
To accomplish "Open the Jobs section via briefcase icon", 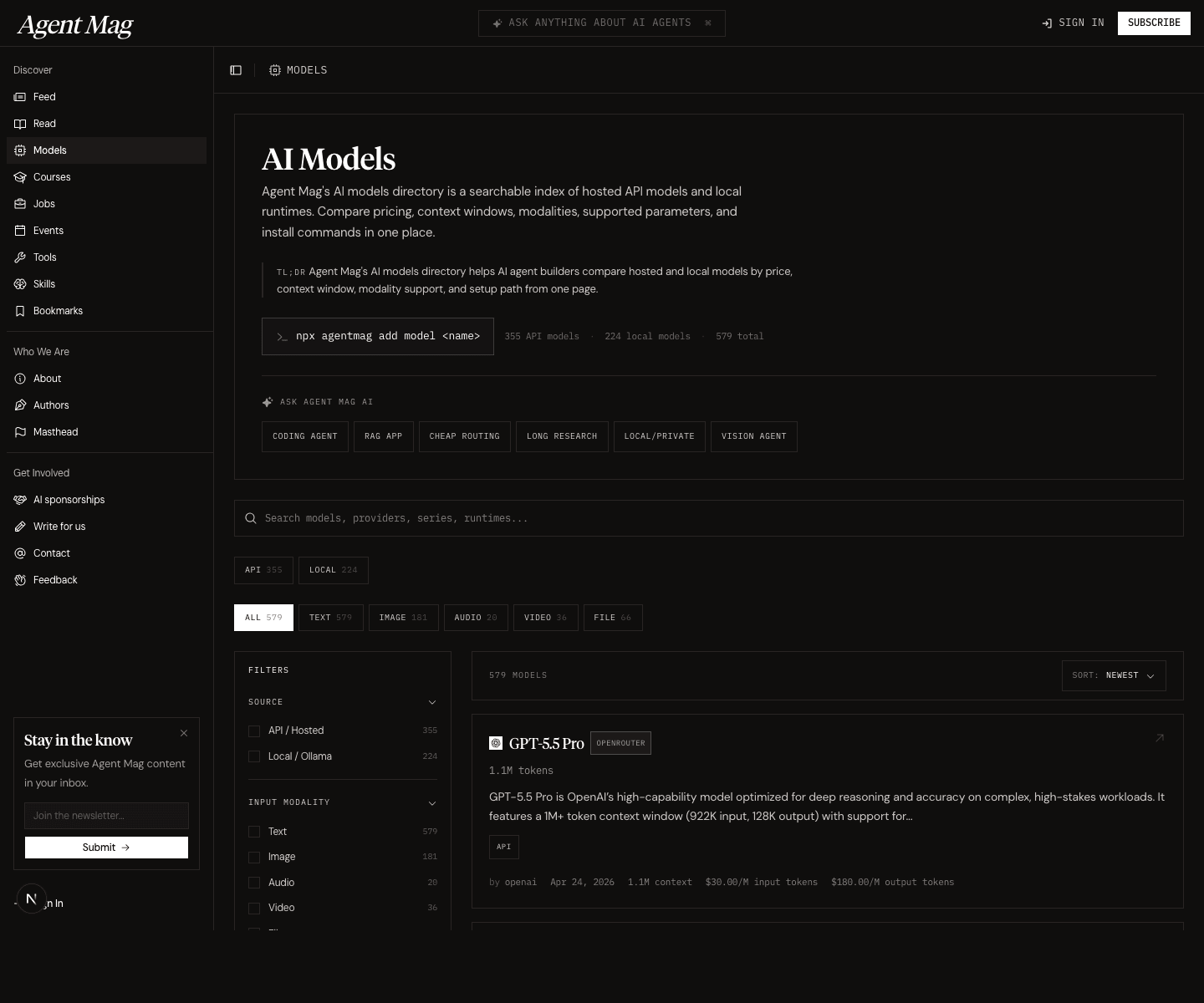I will coord(20,204).
